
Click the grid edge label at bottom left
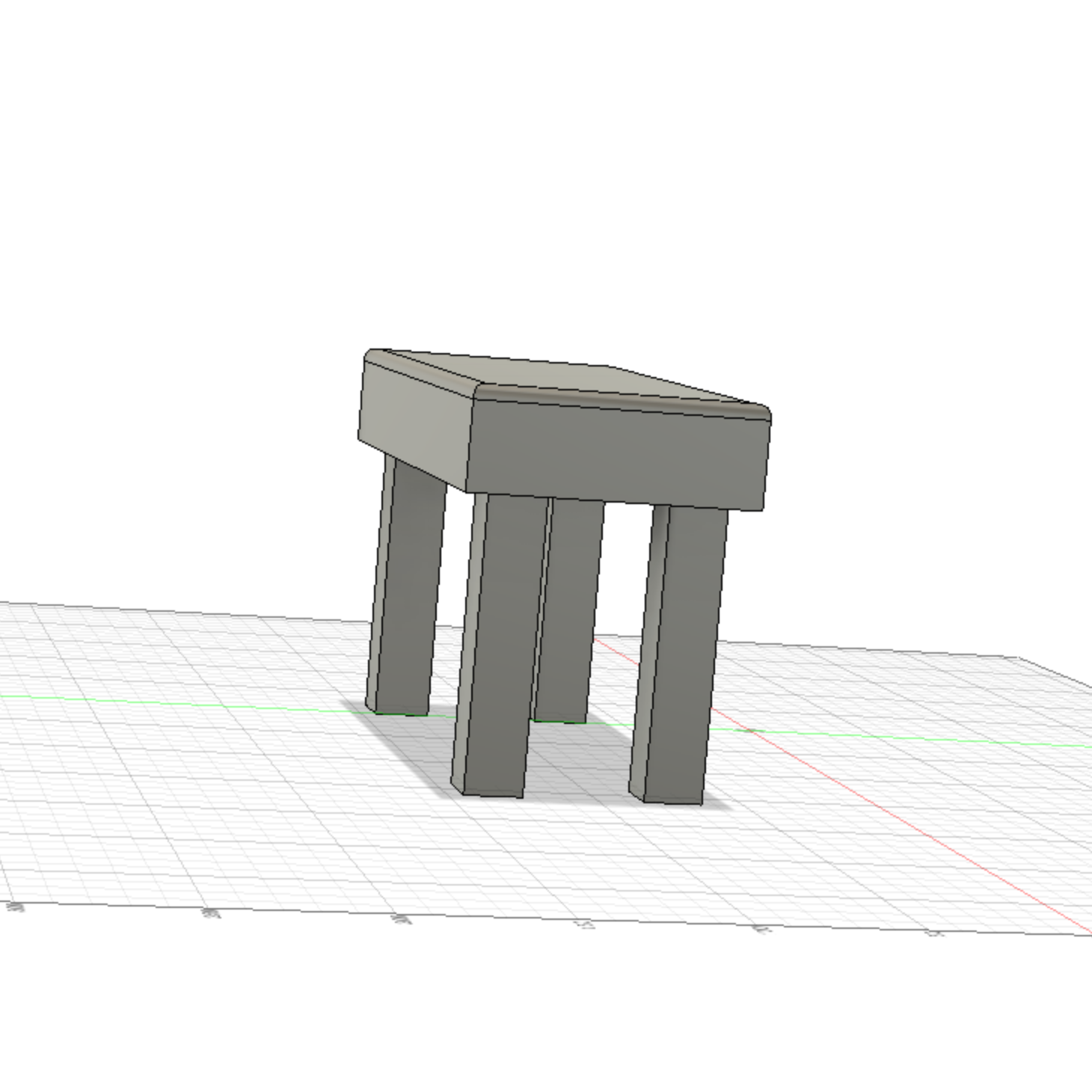15,907
